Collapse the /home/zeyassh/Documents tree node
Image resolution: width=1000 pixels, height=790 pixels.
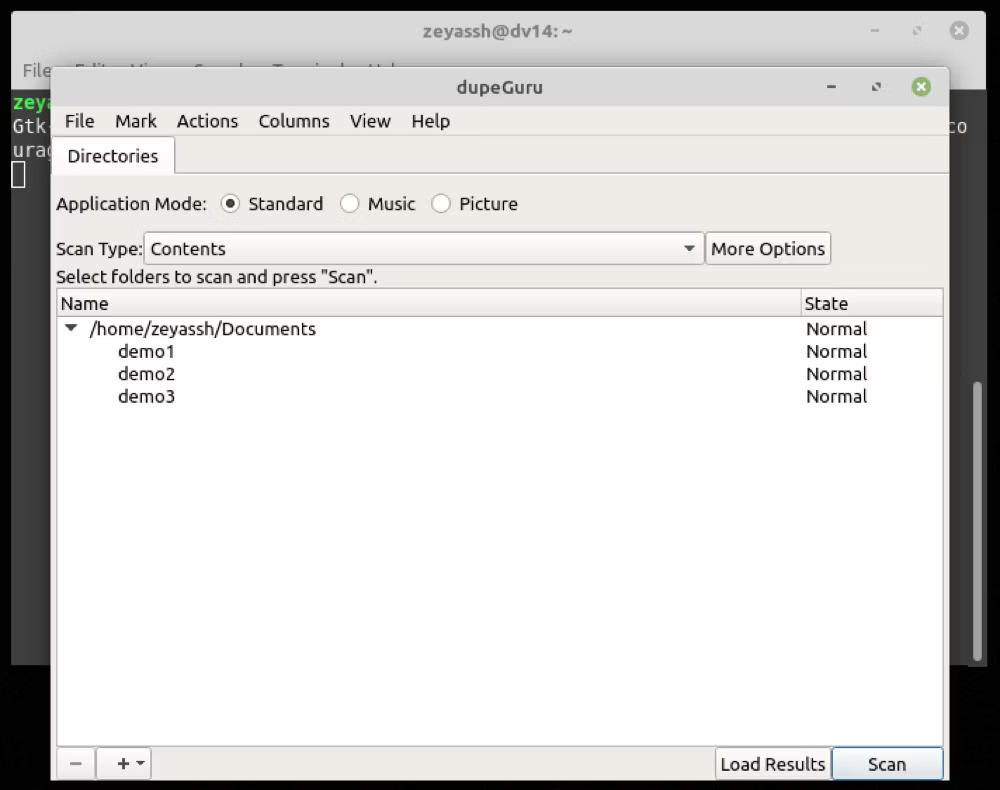(71, 328)
